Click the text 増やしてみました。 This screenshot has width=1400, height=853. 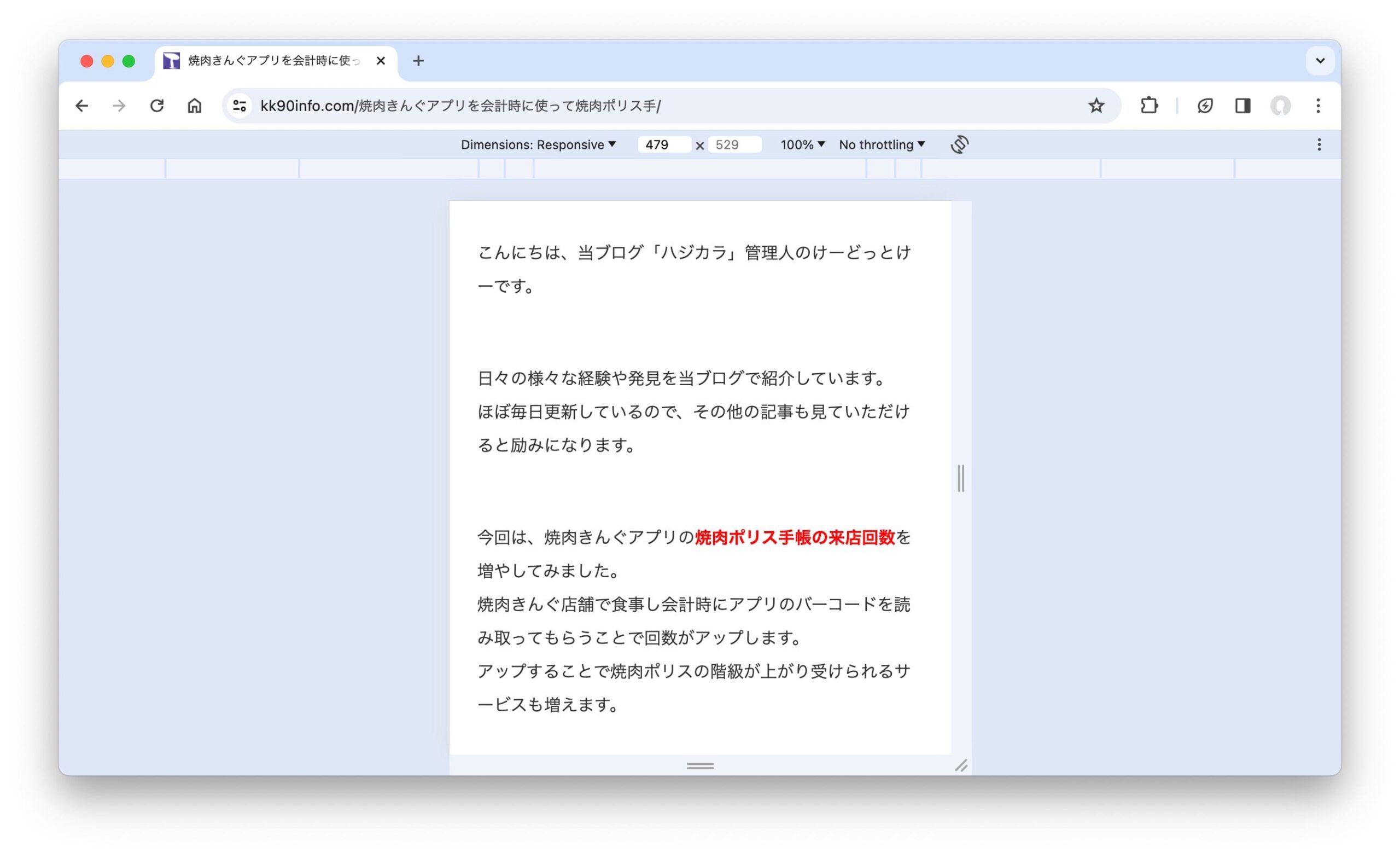pyautogui.click(x=549, y=571)
